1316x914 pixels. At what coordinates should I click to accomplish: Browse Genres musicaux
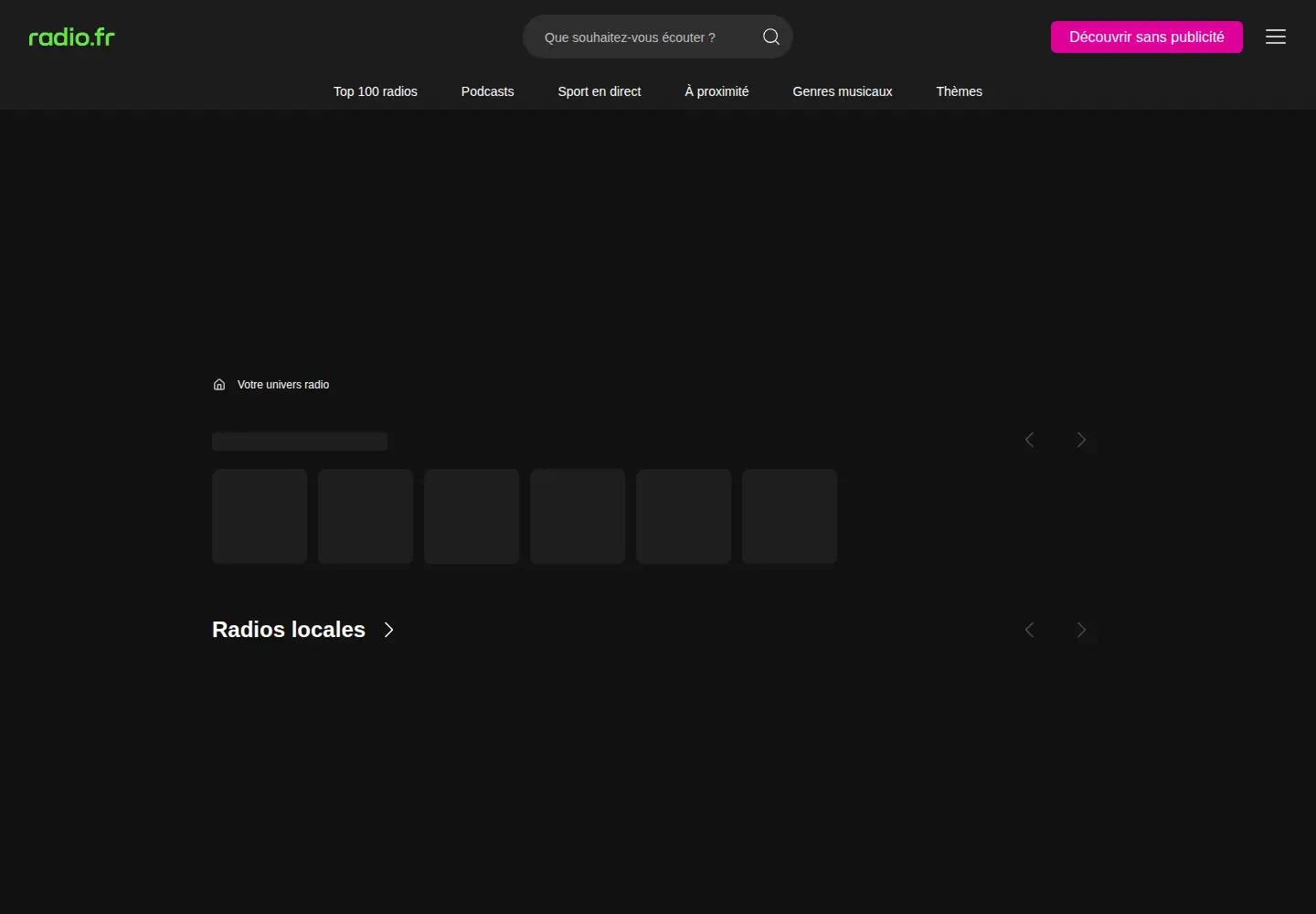(x=843, y=91)
